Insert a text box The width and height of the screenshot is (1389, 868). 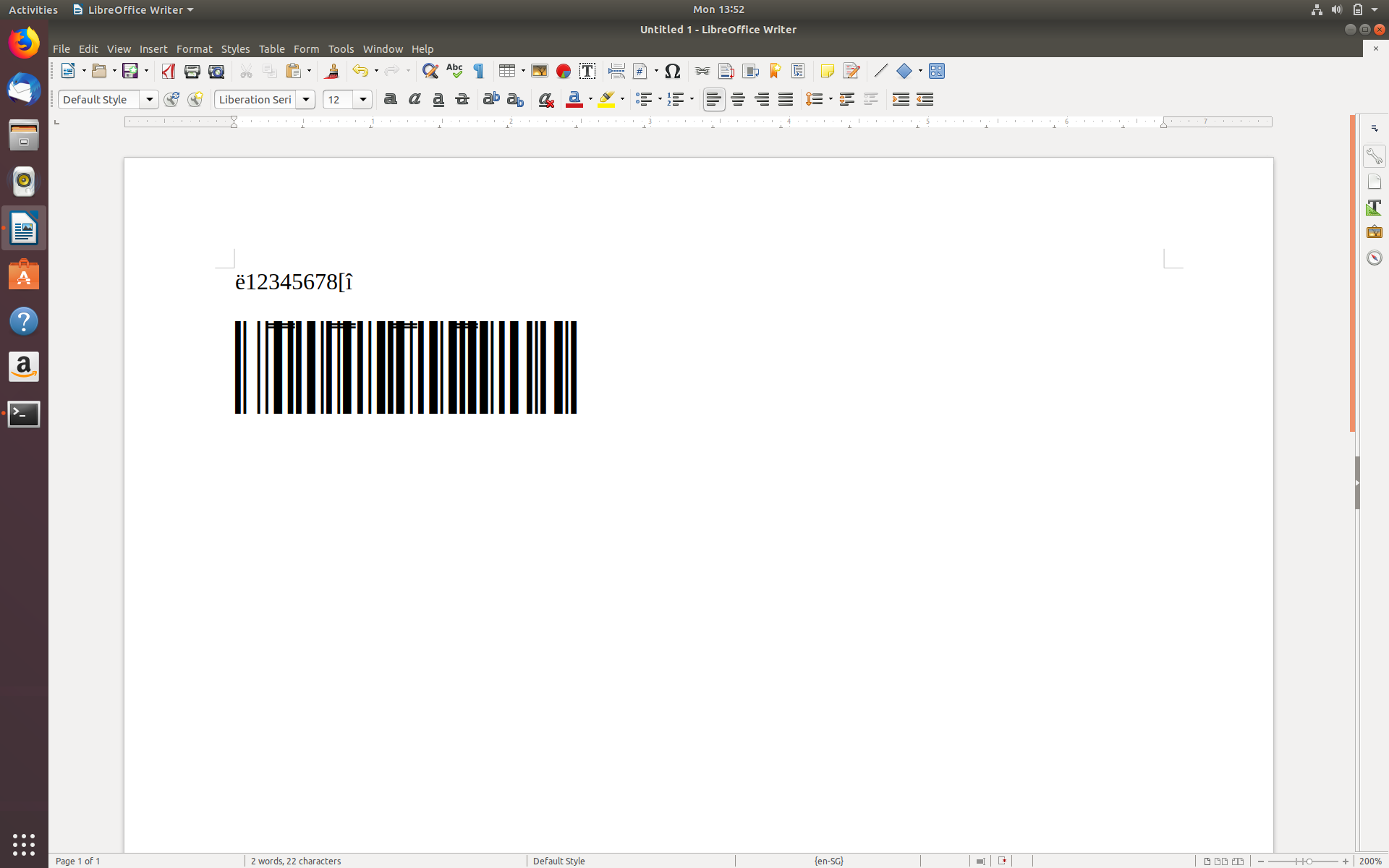(587, 71)
